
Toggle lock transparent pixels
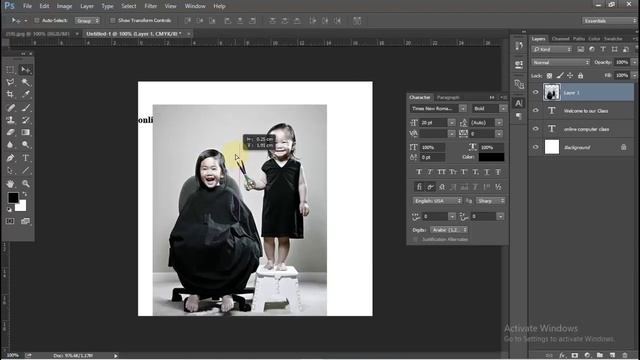click(x=549, y=76)
